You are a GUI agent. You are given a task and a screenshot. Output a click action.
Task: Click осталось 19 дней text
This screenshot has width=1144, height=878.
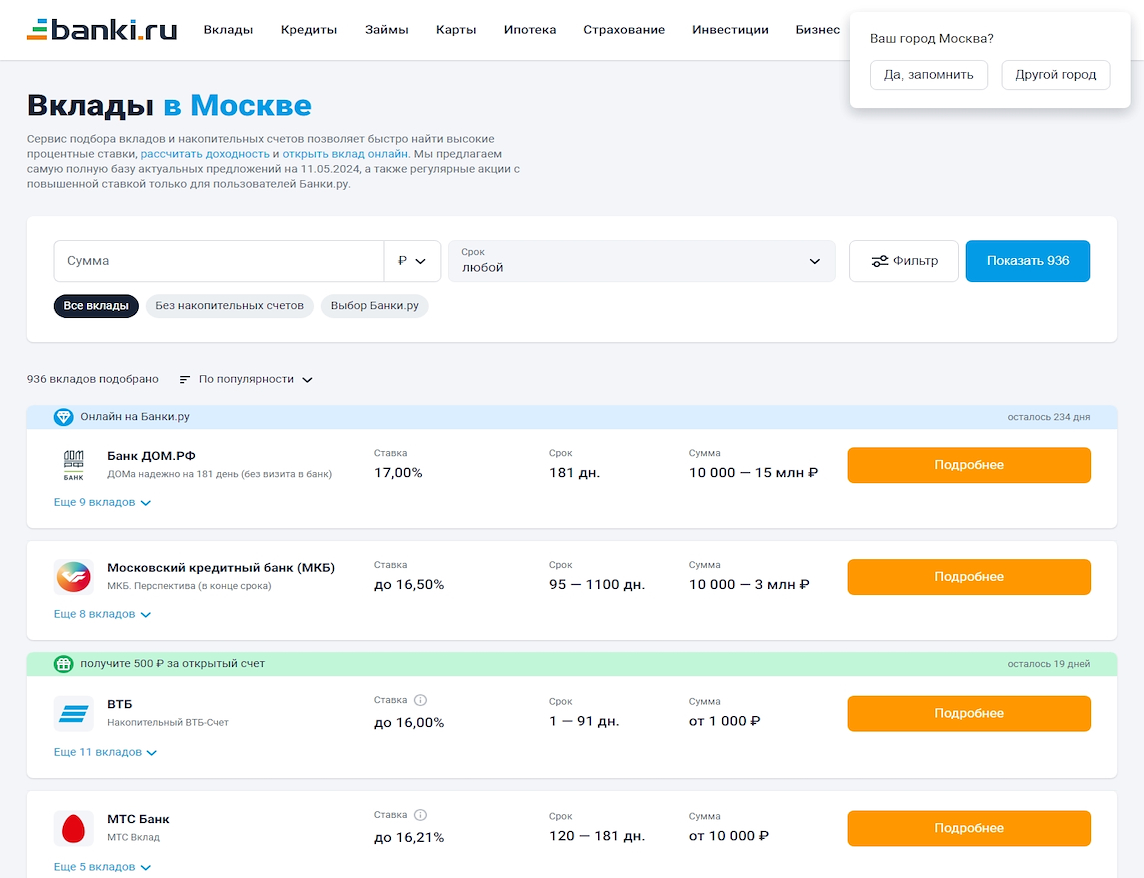coord(1048,663)
